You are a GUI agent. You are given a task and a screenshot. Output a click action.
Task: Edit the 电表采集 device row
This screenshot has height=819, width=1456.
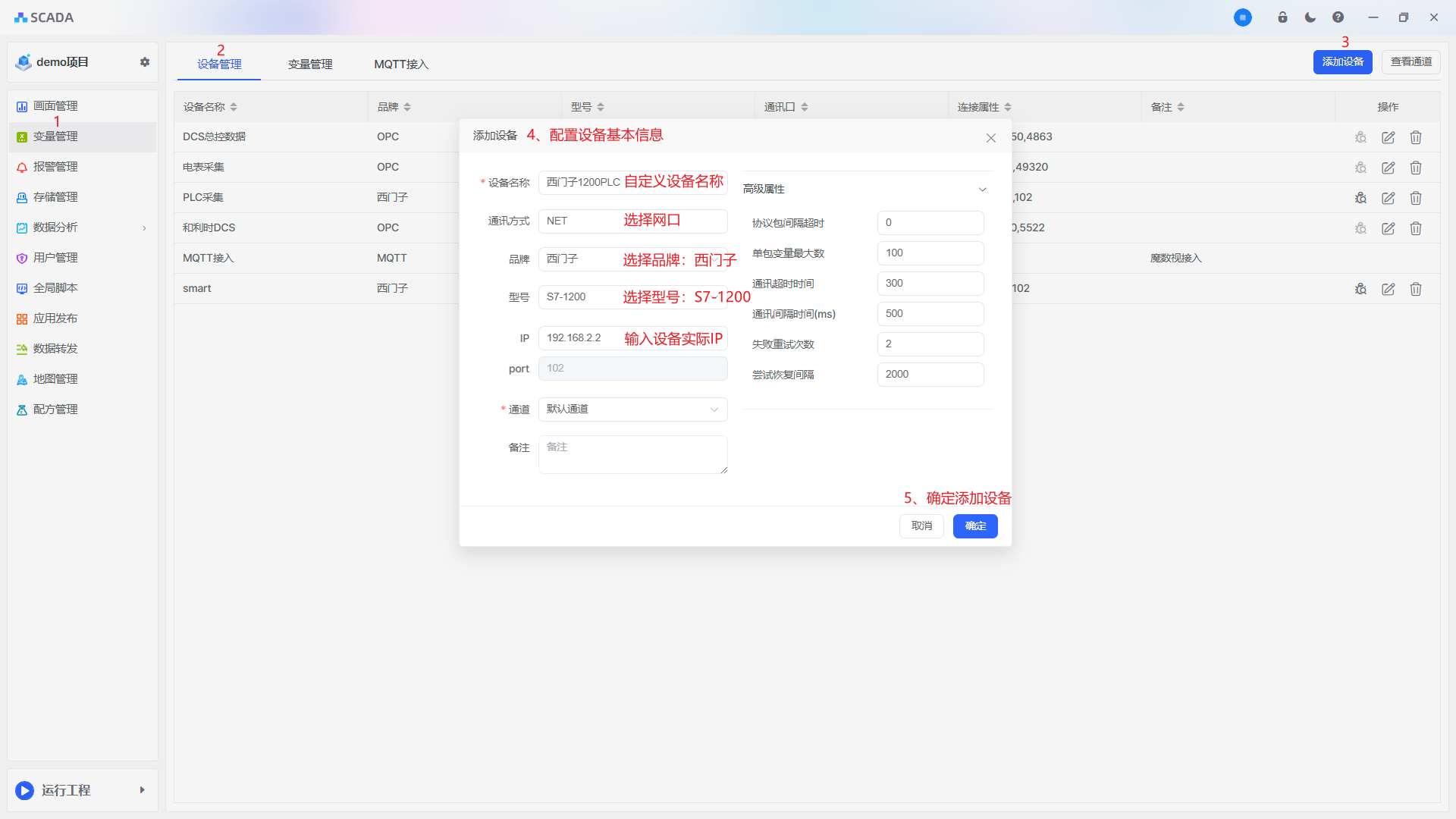click(x=1388, y=168)
